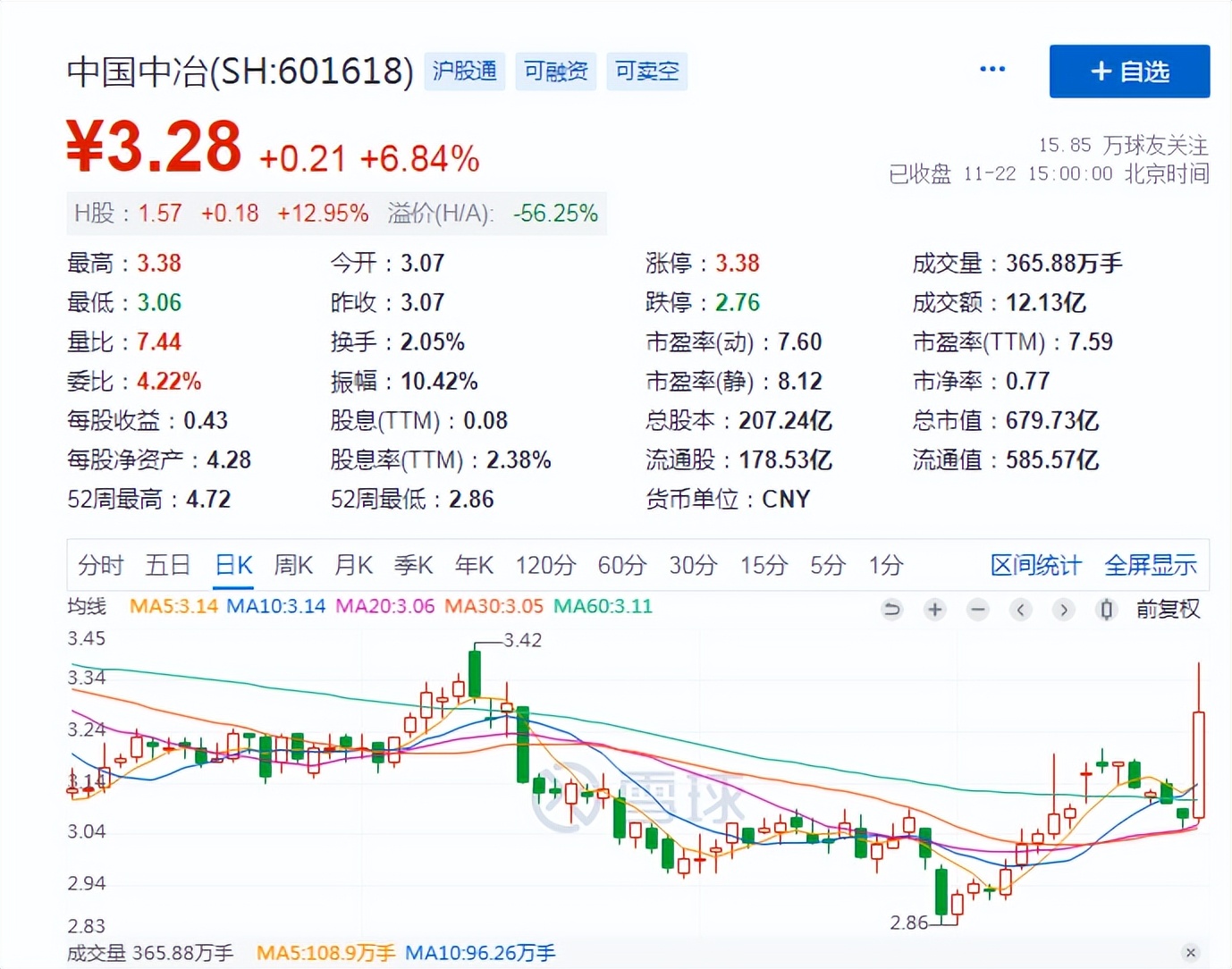Screen dimensions: 1232x969
Task: Open the 区间统计 interval statistics tool
Action: tap(1035, 565)
